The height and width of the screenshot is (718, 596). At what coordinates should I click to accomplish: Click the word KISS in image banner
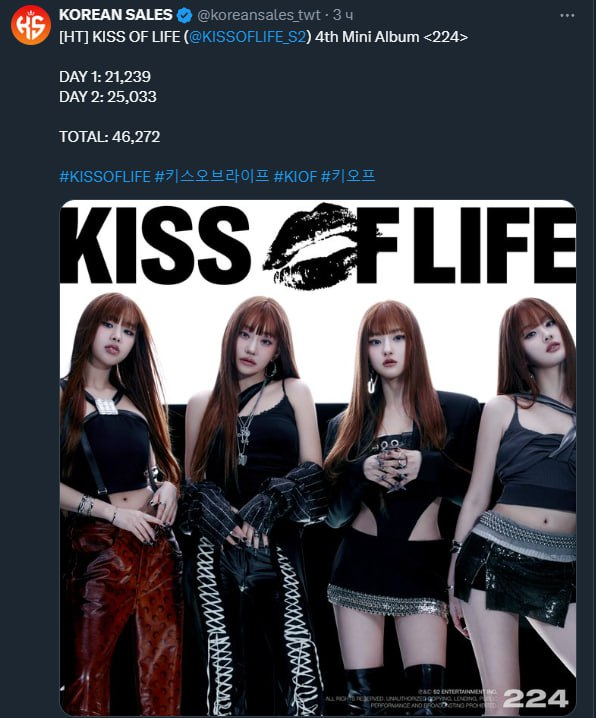tap(156, 245)
